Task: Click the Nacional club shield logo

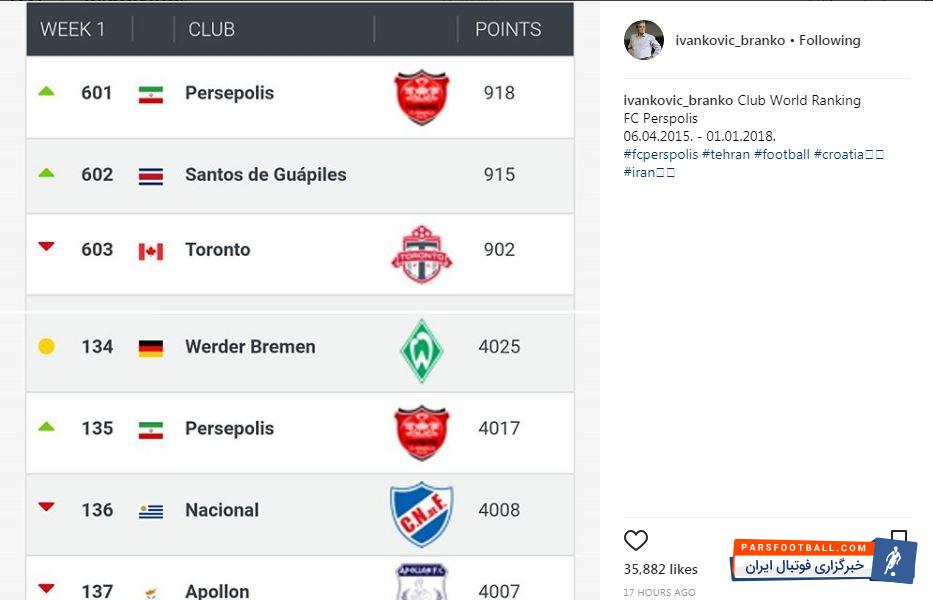Action: coord(421,514)
